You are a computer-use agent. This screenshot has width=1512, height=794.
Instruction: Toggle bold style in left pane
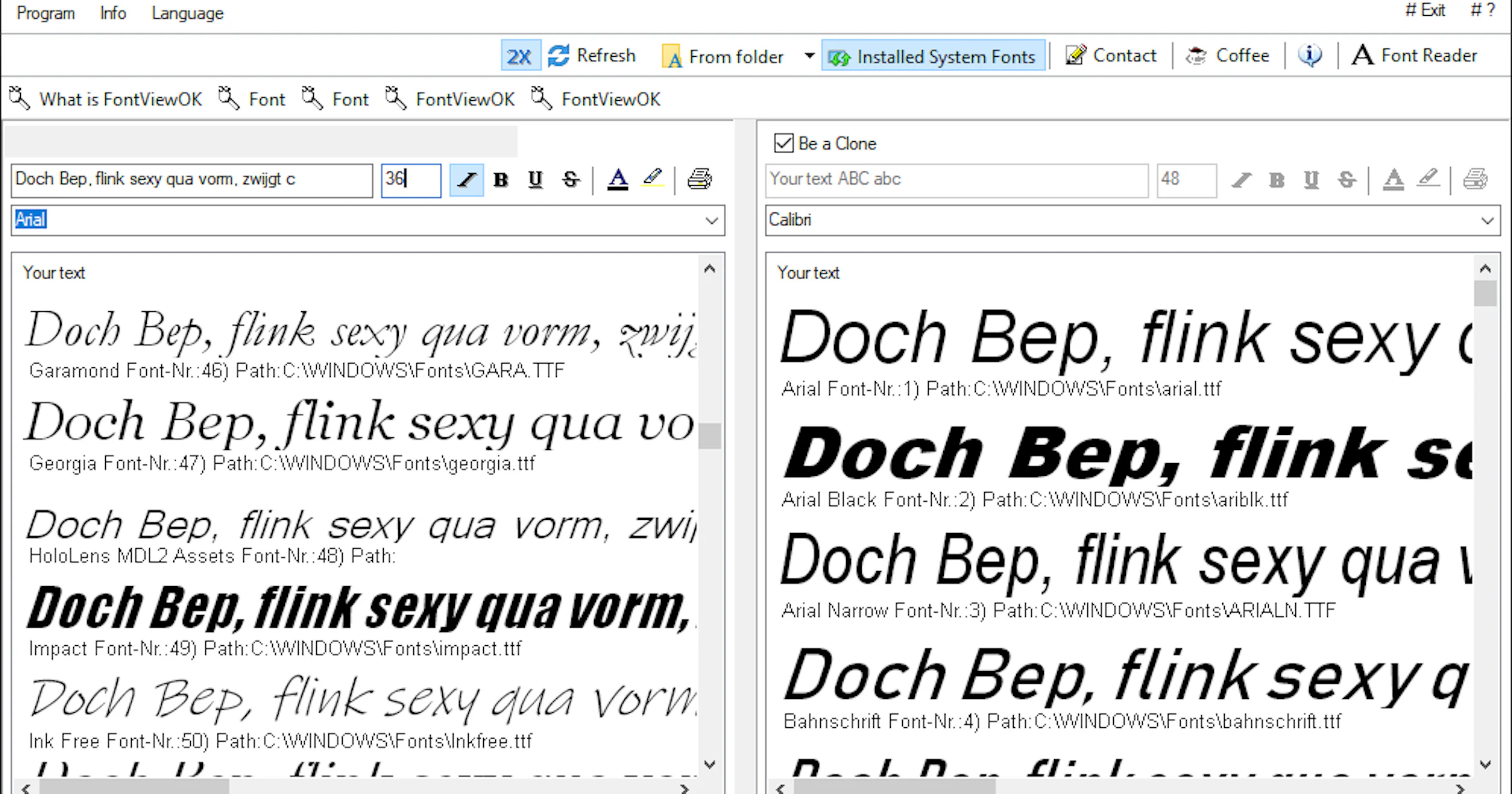tap(501, 180)
